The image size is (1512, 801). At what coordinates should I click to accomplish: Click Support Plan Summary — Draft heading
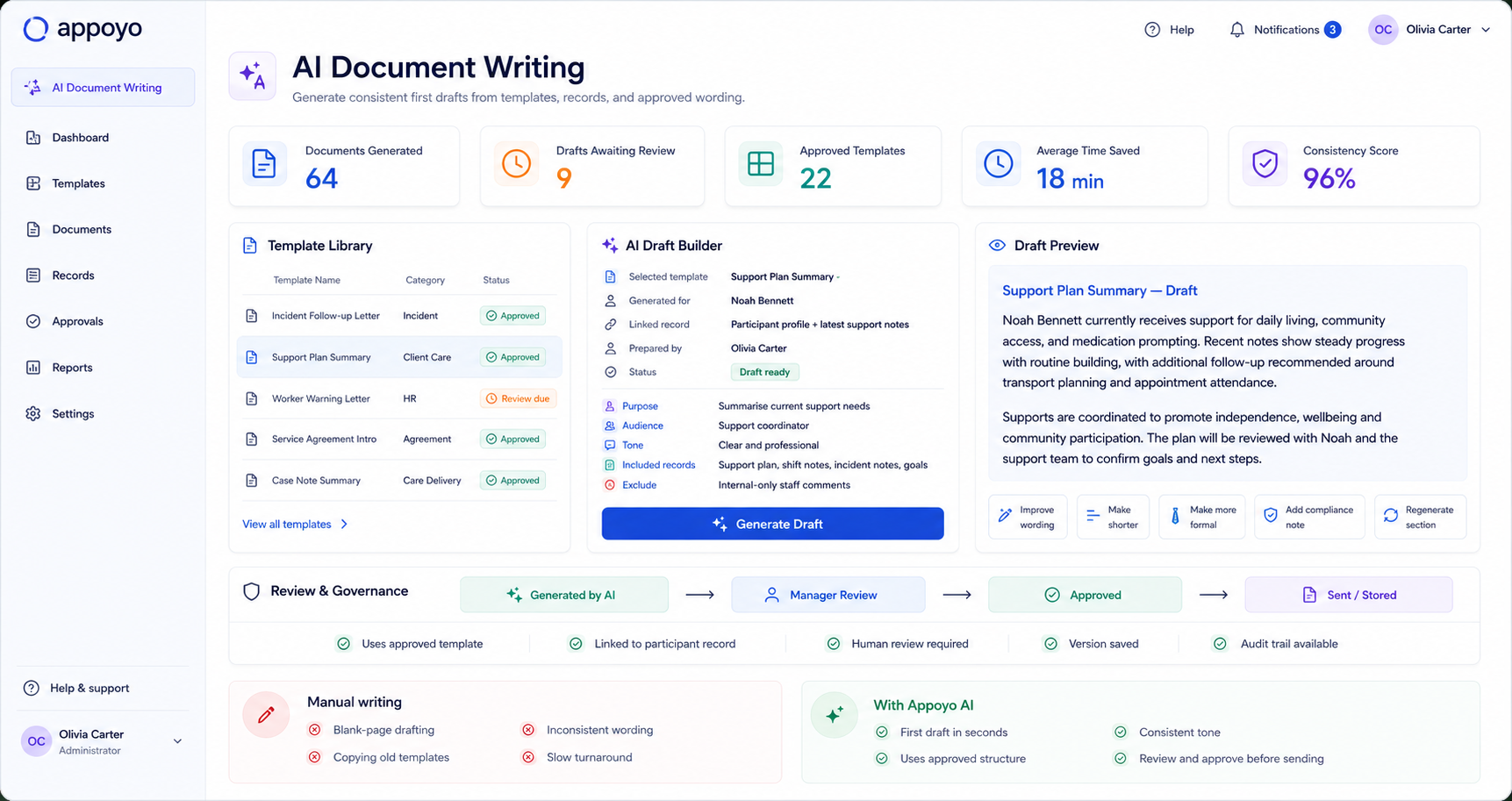click(x=1100, y=290)
